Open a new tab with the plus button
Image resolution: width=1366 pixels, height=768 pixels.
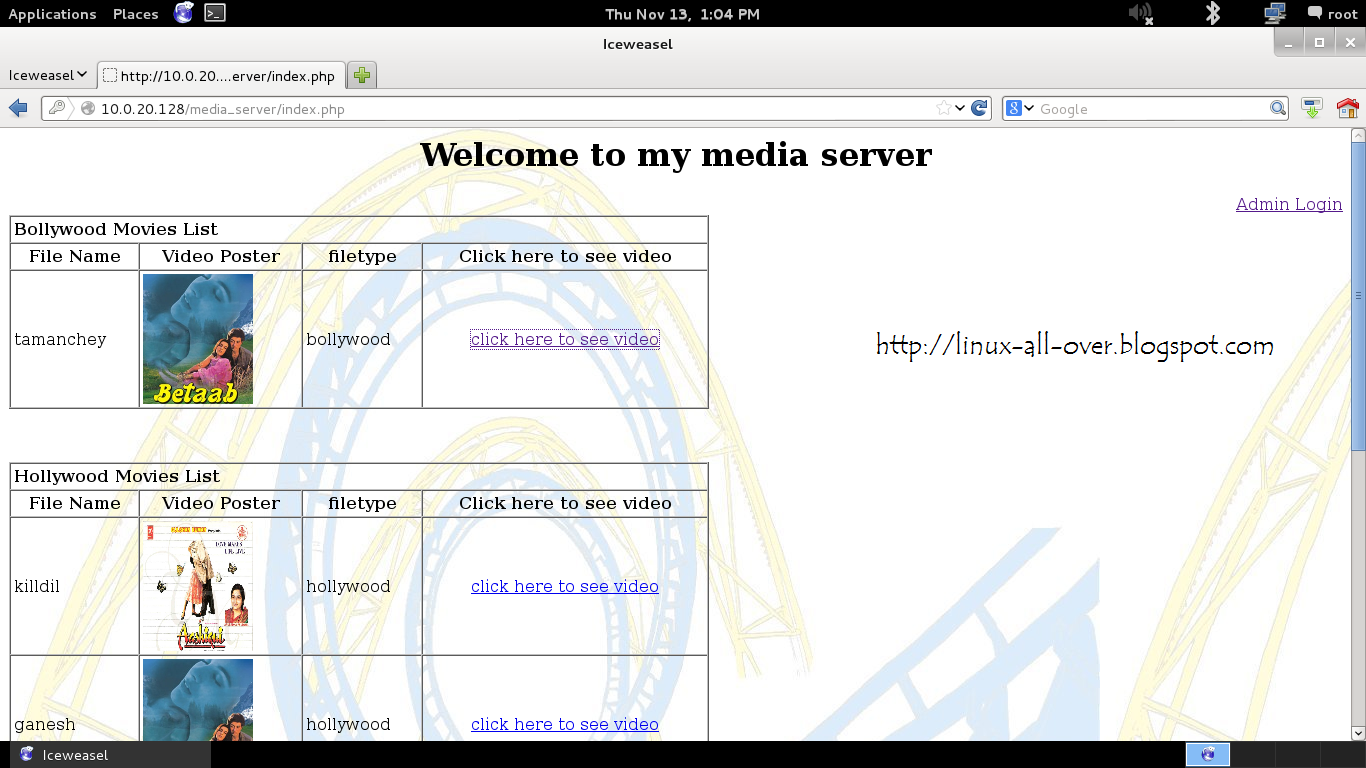tap(362, 75)
